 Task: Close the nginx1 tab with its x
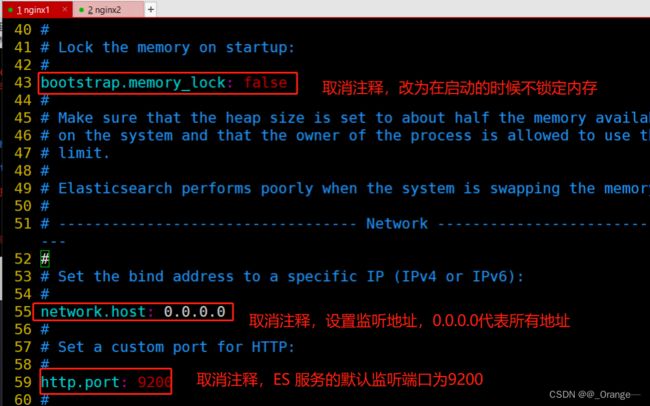tap(65, 9)
